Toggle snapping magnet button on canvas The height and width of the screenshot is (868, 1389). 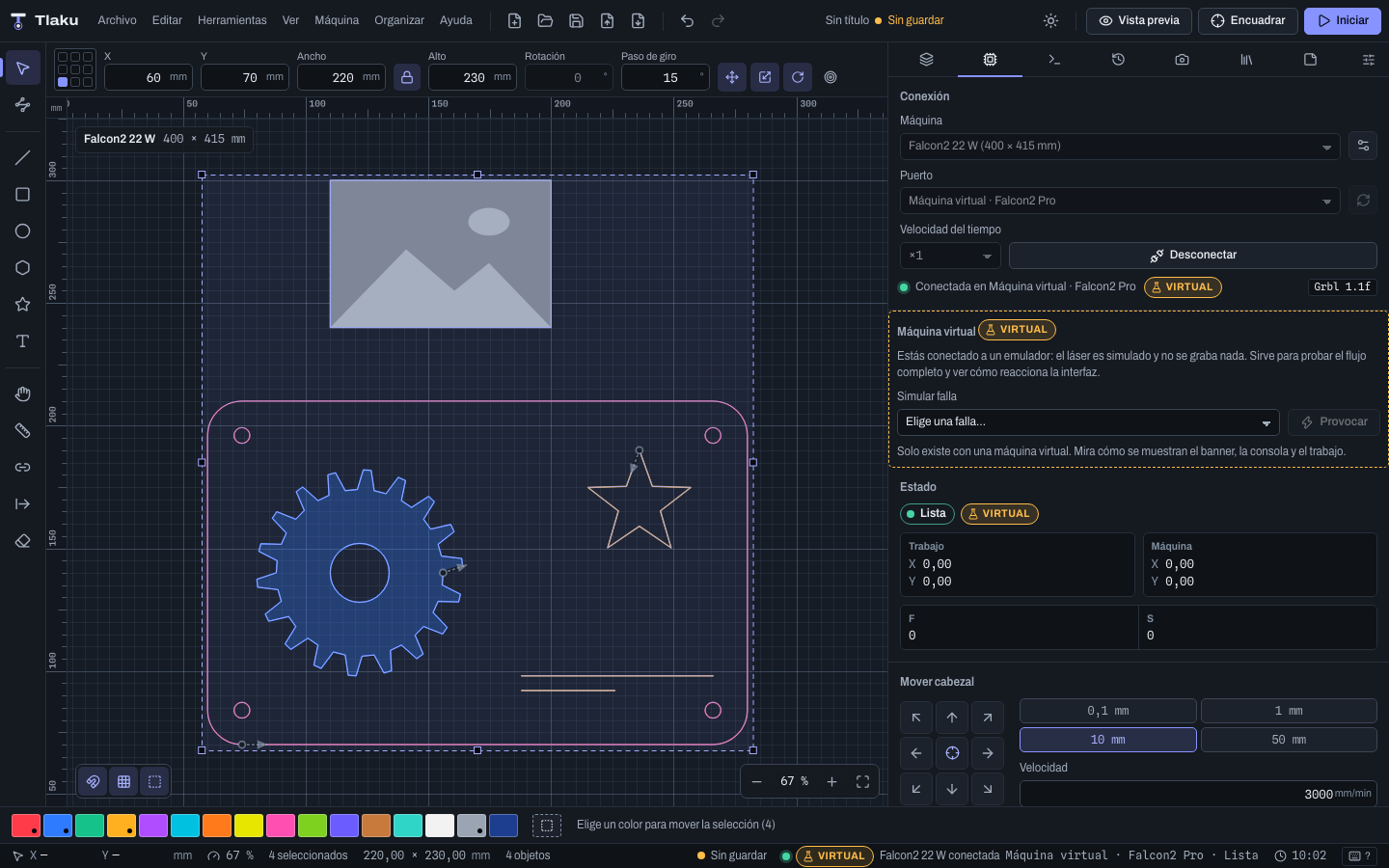tap(94, 781)
